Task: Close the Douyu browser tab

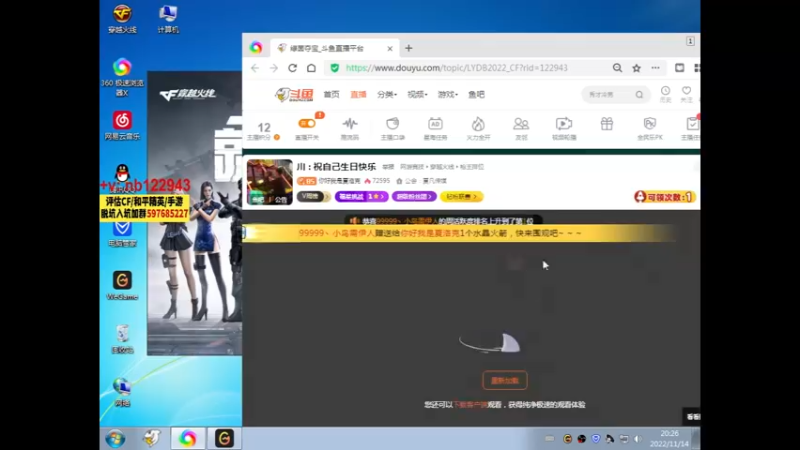Action: coord(390,48)
